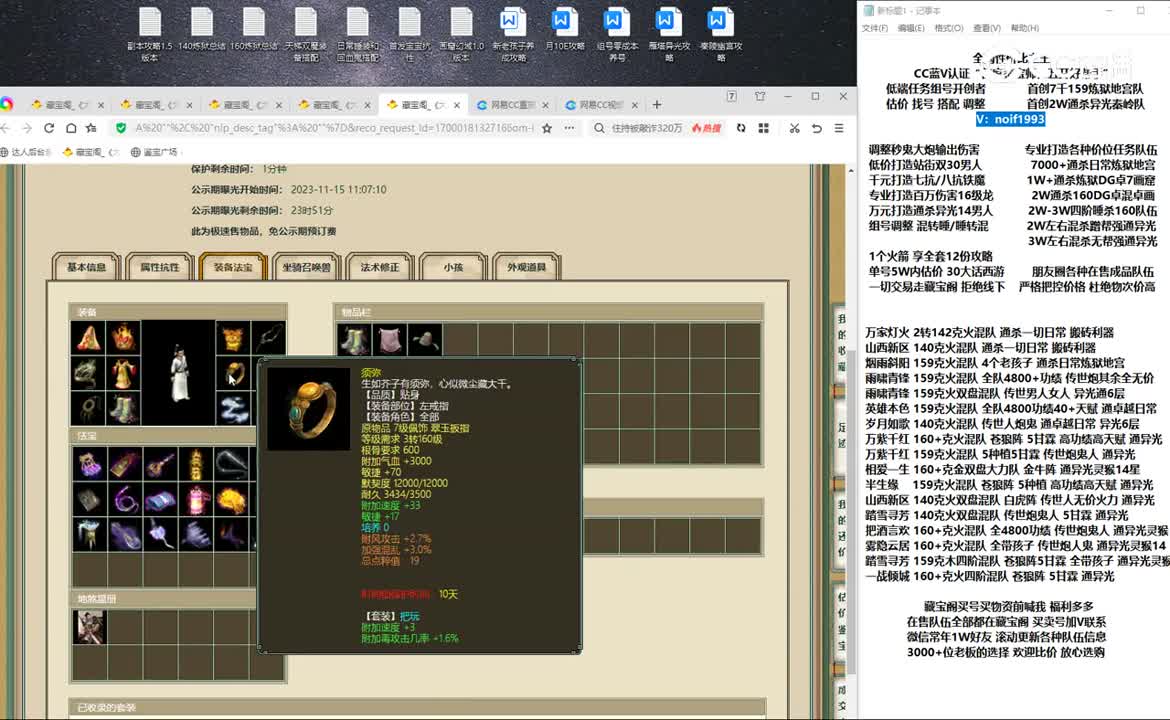Open the 小孩 tab
Viewport: 1170px width, 720px height.
(x=453, y=267)
